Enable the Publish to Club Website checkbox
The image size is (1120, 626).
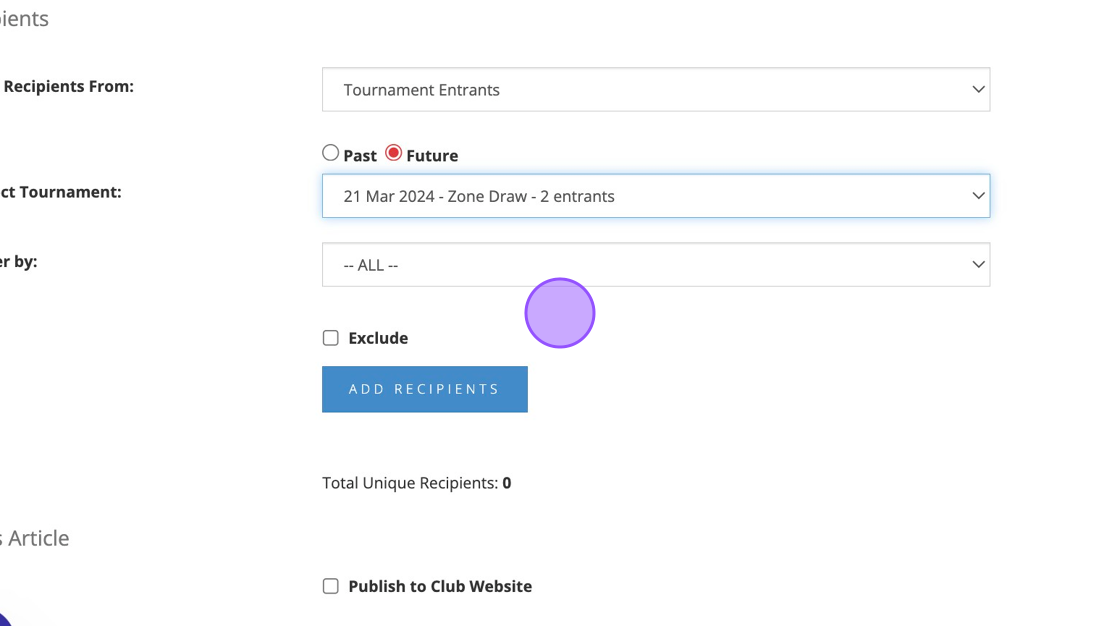coord(331,586)
